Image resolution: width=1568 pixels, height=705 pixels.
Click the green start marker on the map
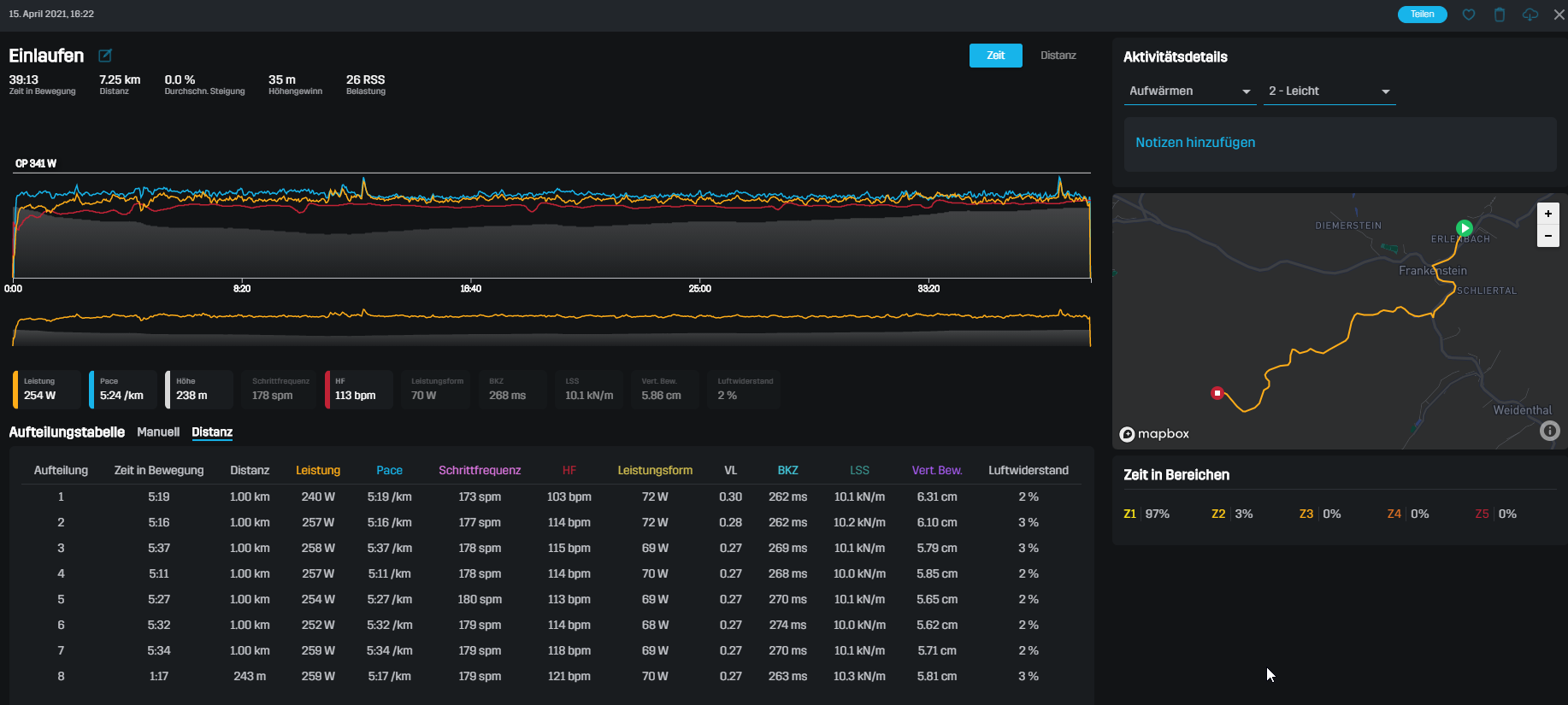(1465, 228)
